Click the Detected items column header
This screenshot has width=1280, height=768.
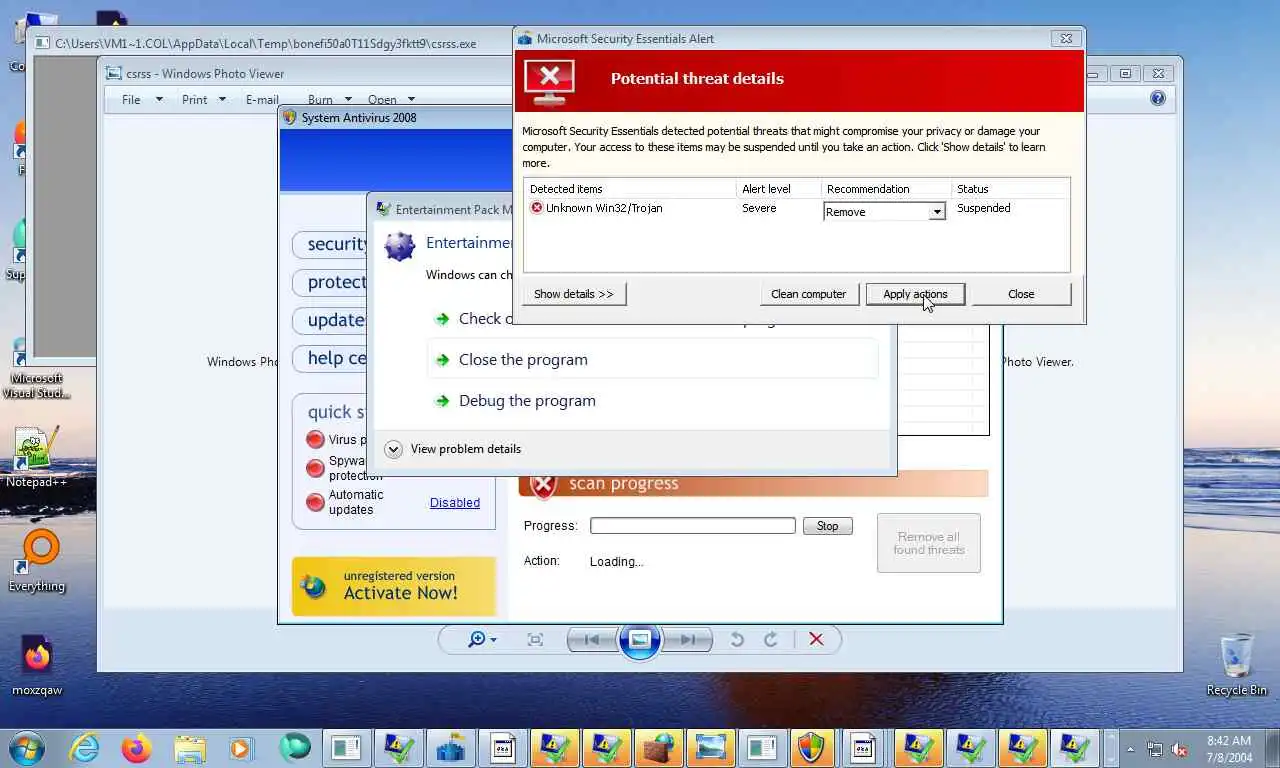pos(630,189)
